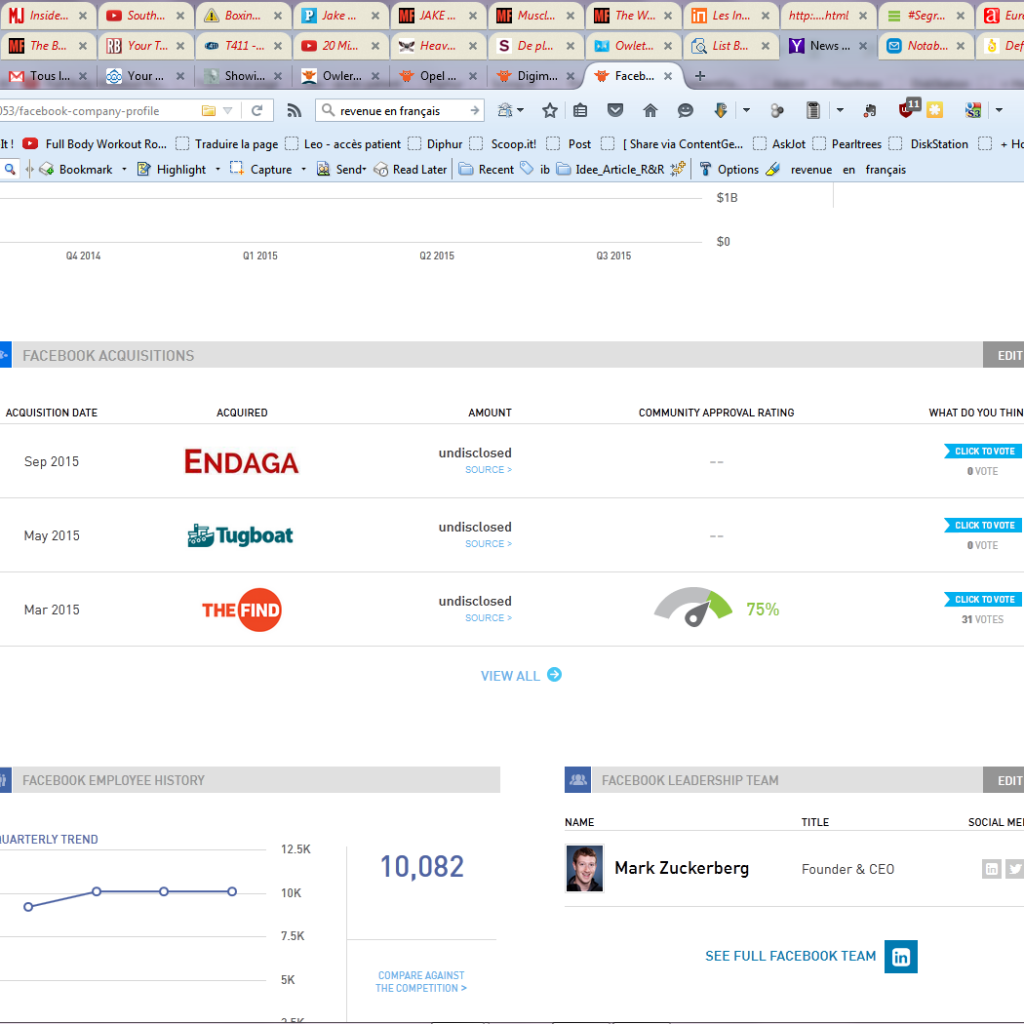Viewport: 1024px width, 1024px height.
Task: Click the leadership team people icon
Action: pyautogui.click(x=578, y=780)
